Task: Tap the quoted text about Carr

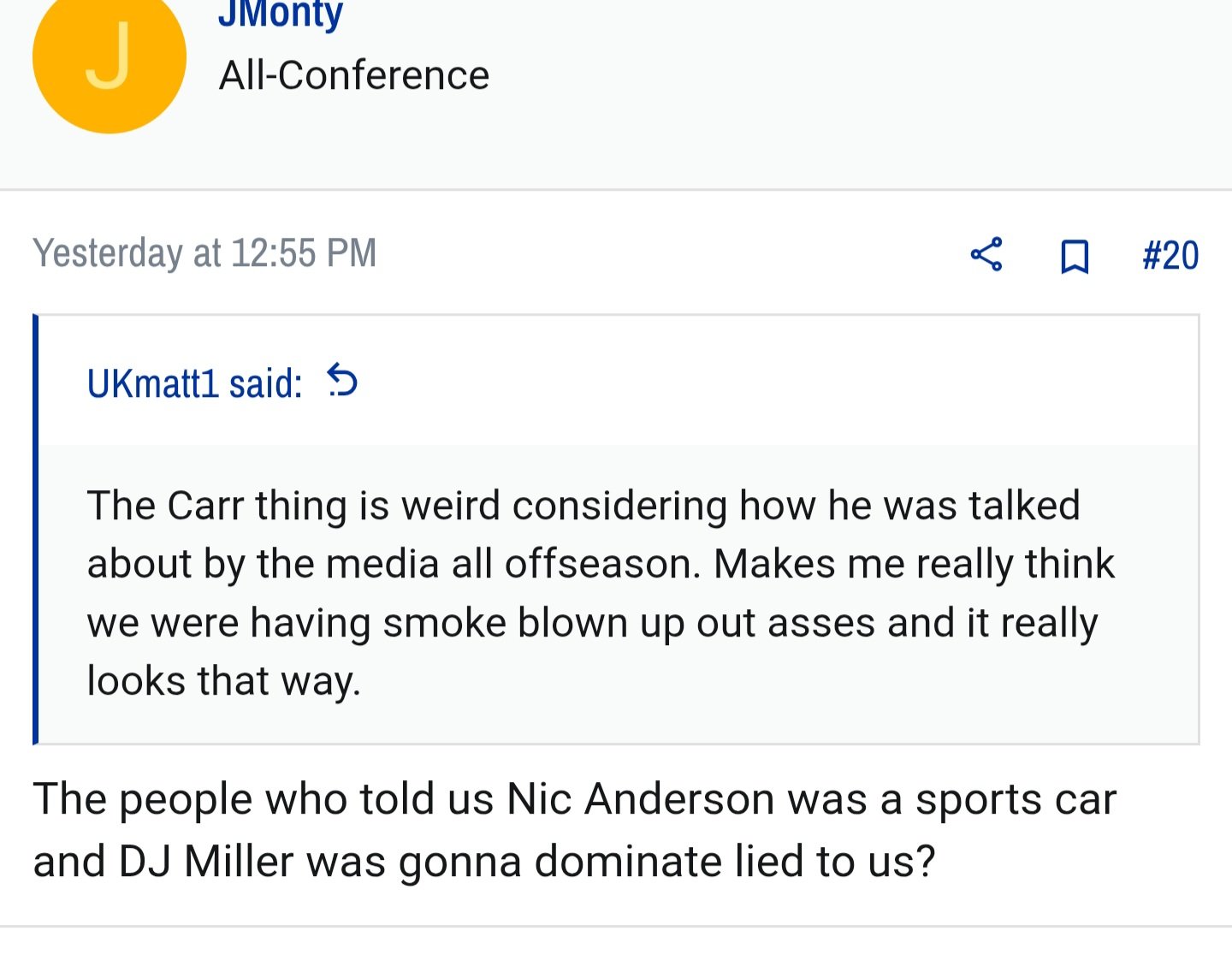Action: (x=601, y=593)
